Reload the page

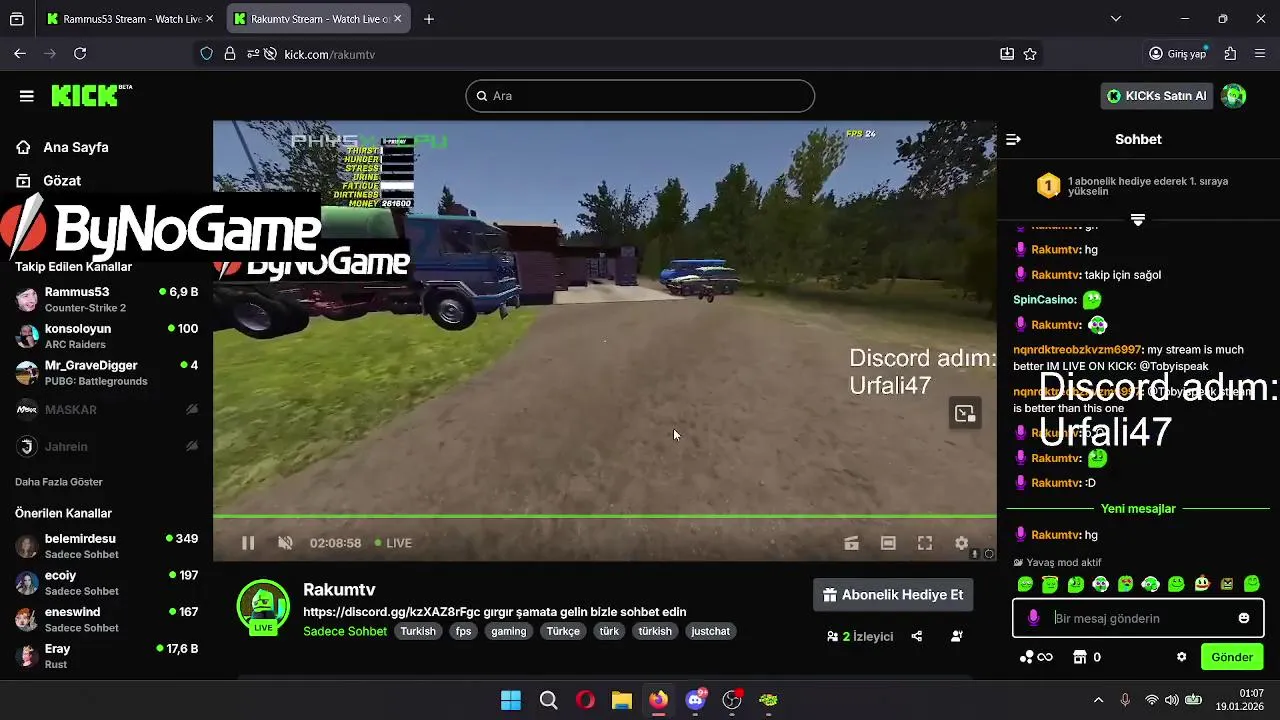click(80, 54)
